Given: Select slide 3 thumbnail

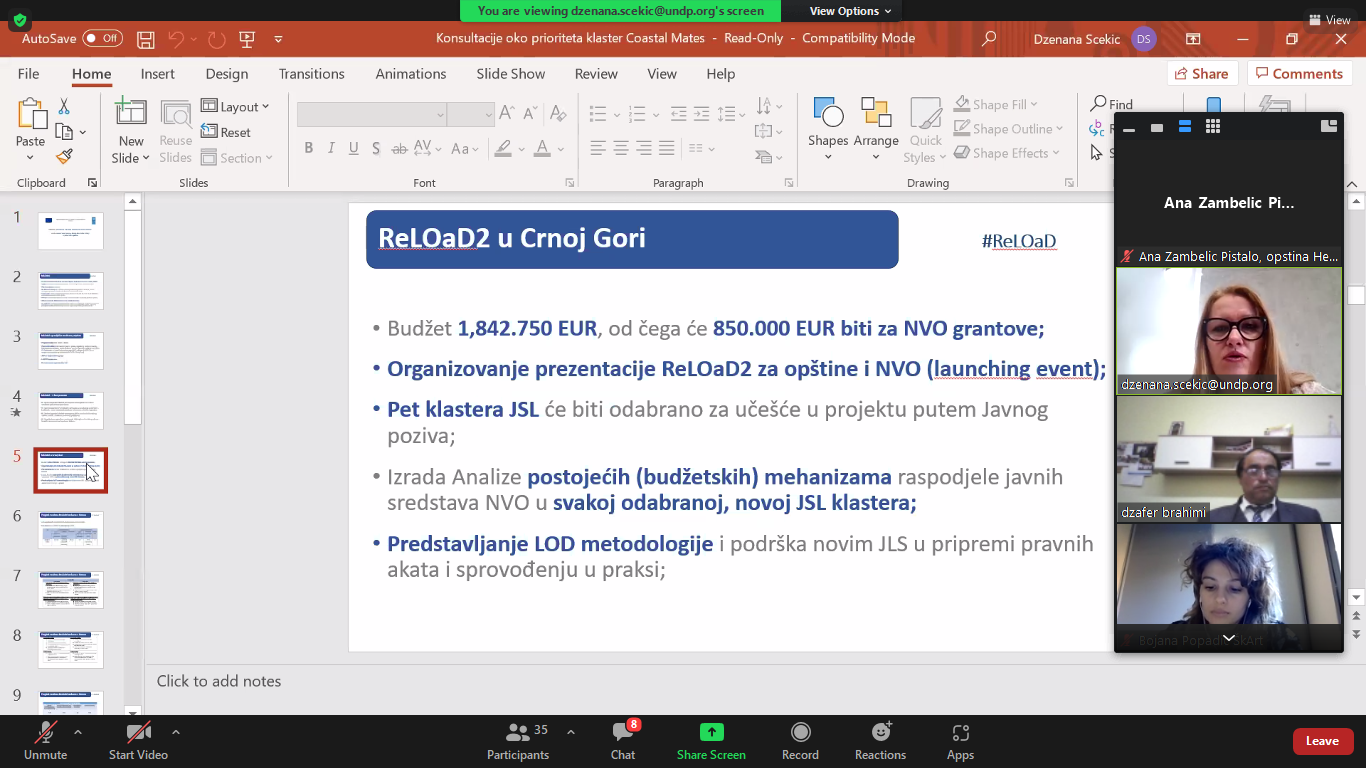Looking at the screenshot, I should 71,351.
